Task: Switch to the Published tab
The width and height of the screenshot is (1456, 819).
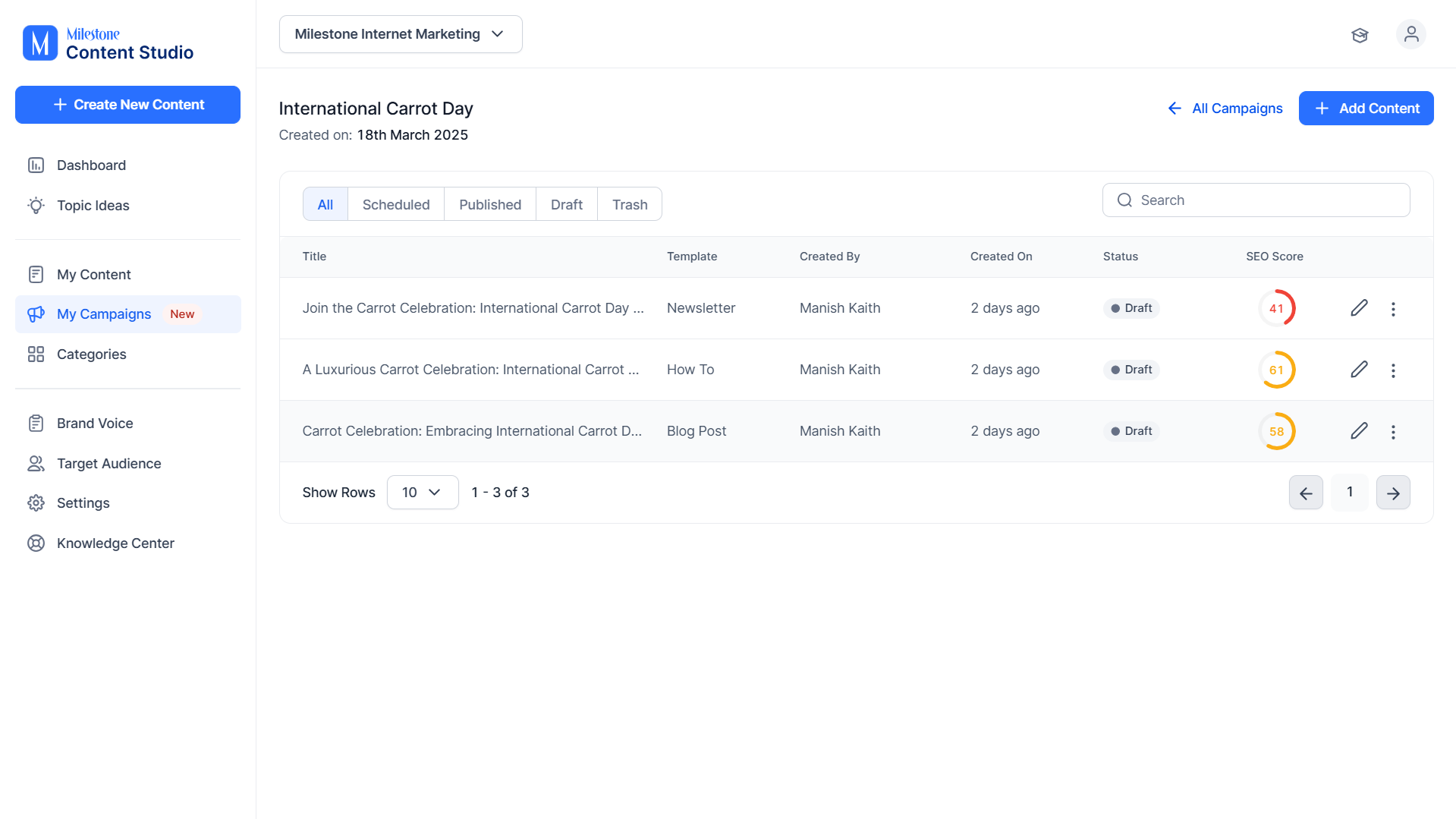Action: [x=490, y=204]
